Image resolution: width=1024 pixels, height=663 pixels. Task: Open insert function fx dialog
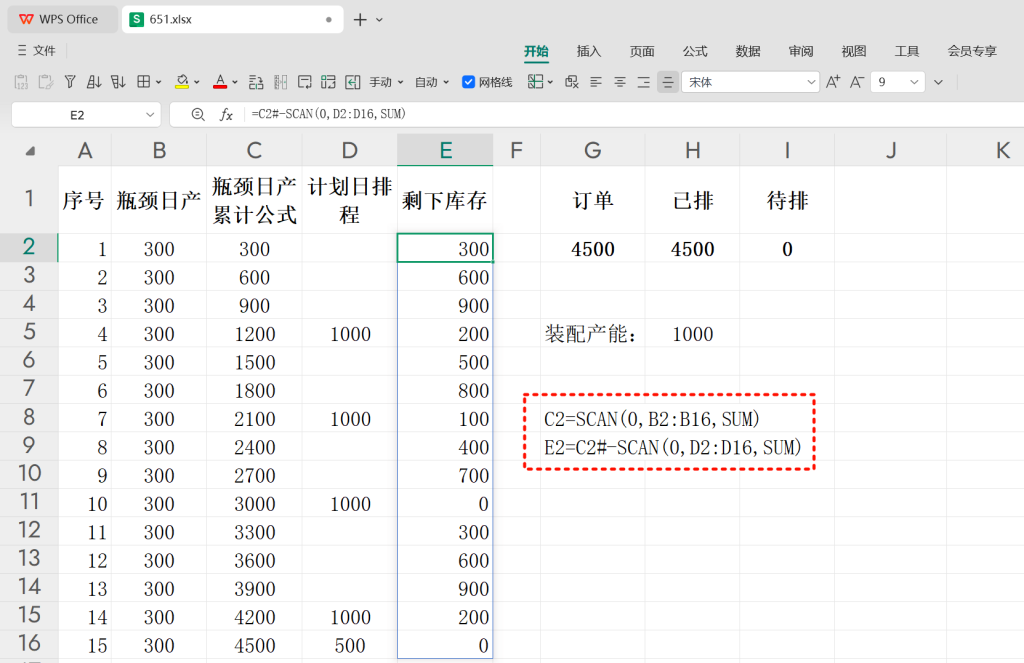point(226,114)
